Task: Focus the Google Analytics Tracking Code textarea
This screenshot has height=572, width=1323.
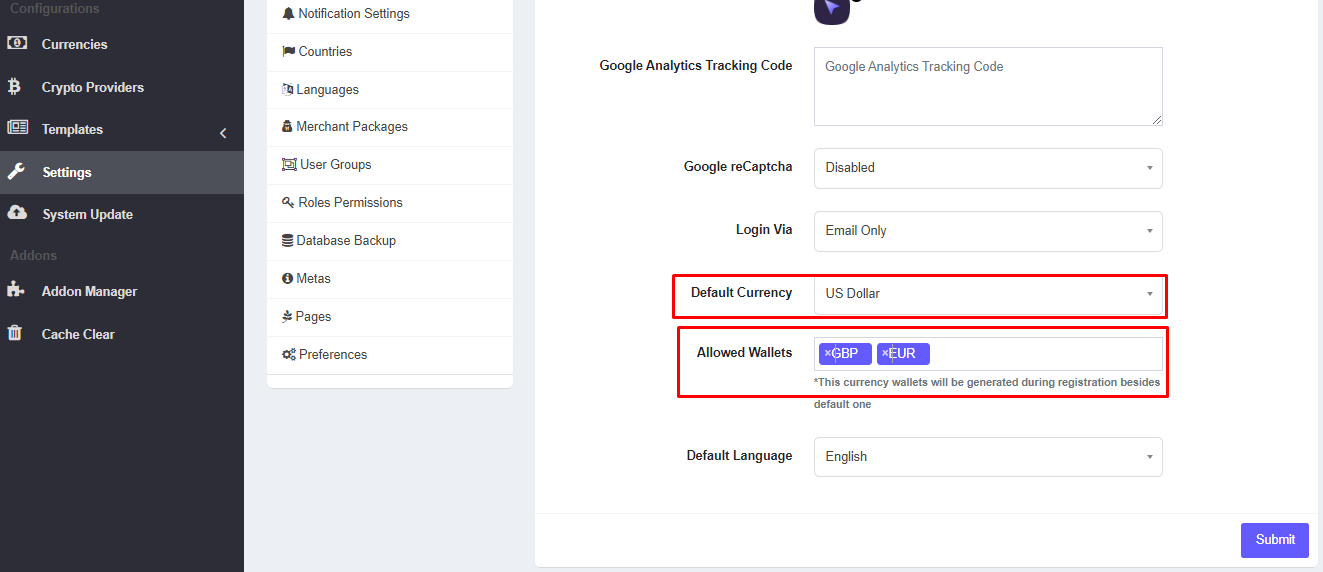Action: pos(987,86)
